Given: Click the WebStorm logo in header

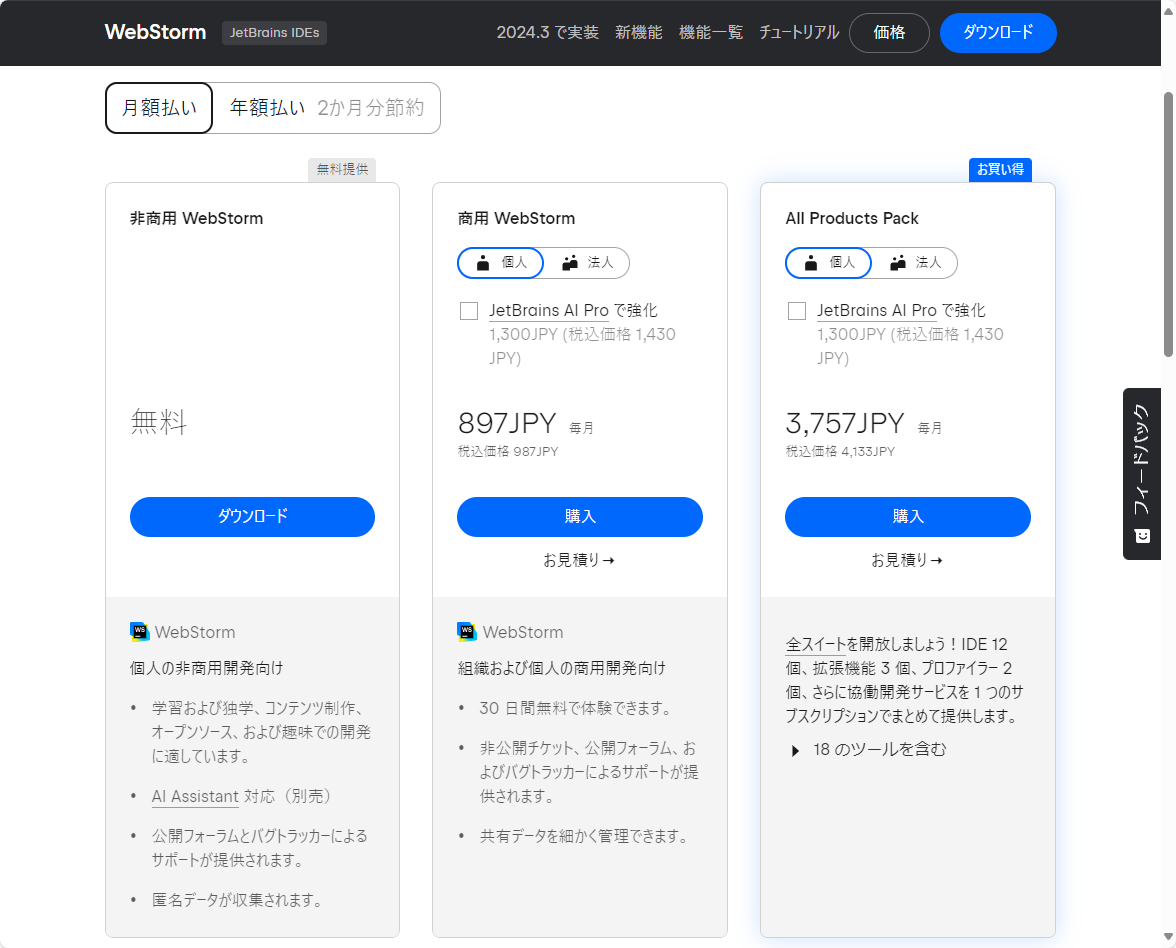Looking at the screenshot, I should pyautogui.click(x=155, y=32).
